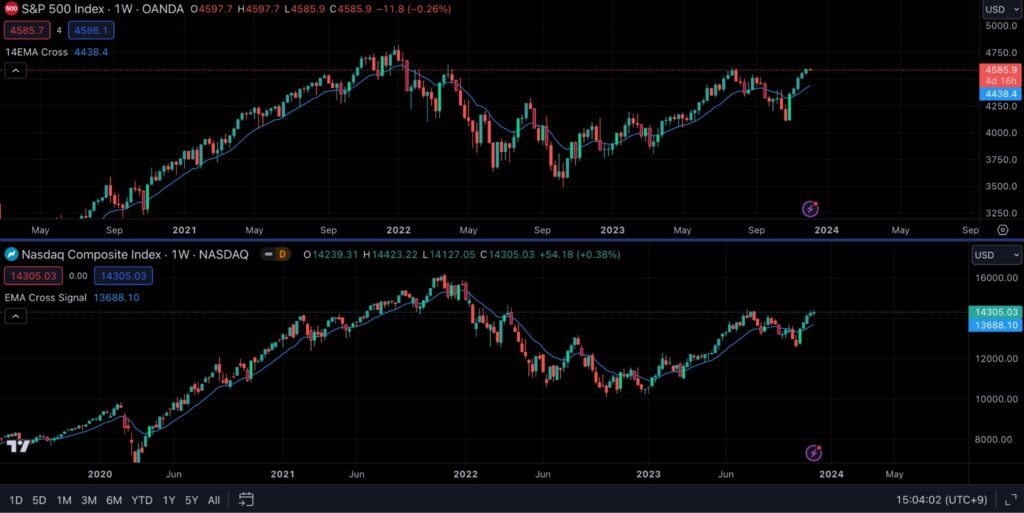The height and width of the screenshot is (513, 1024).
Task: Click the 13688.10 EMA value in Nasdaq legend
Action: point(116,297)
